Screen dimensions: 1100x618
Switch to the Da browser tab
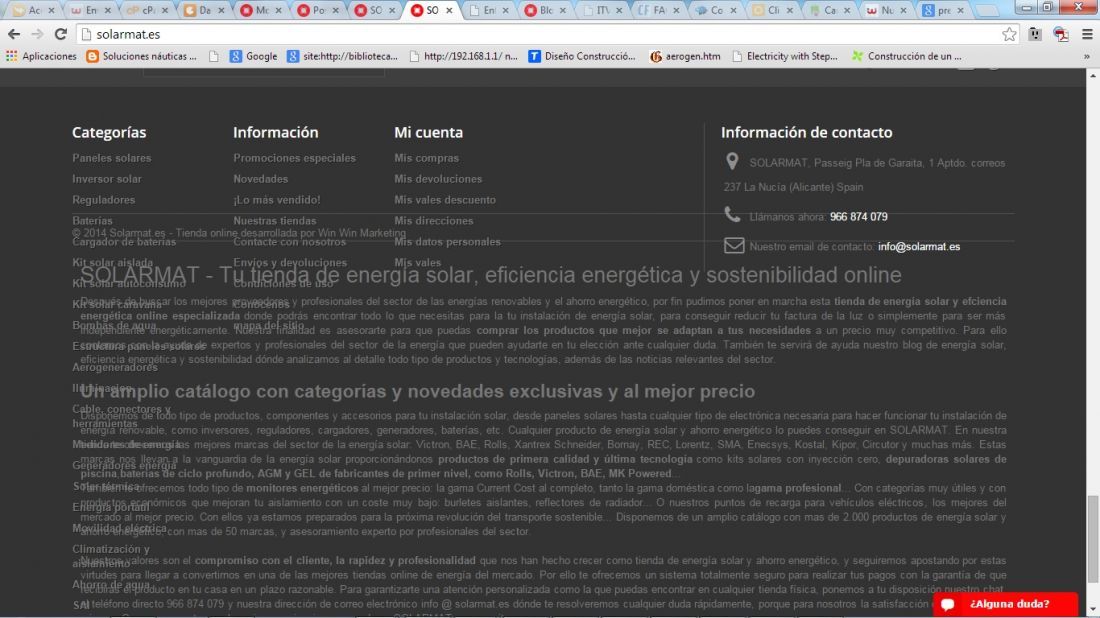pyautogui.click(x=205, y=11)
